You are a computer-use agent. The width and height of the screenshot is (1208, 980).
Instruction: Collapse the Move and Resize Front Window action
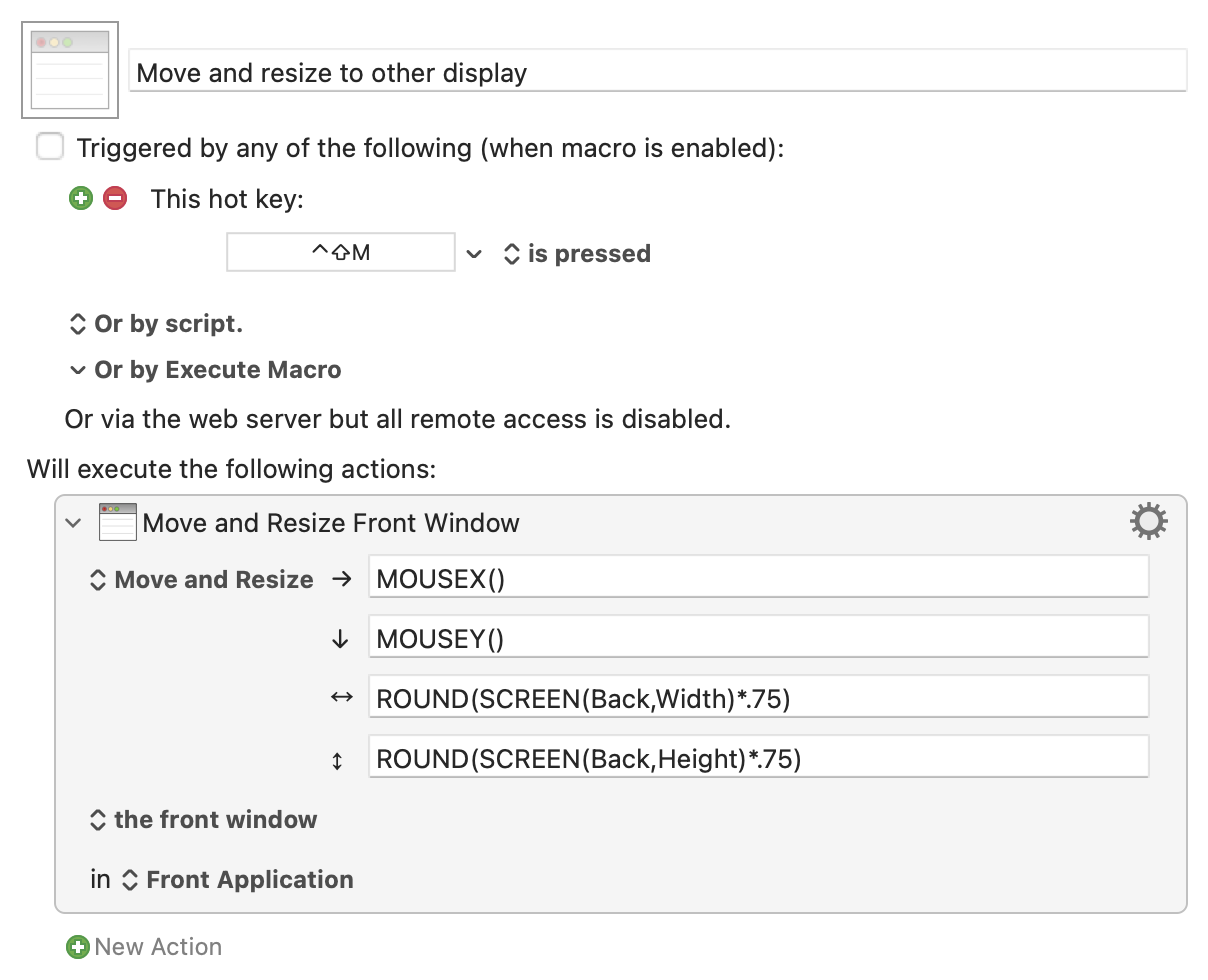coord(73,523)
